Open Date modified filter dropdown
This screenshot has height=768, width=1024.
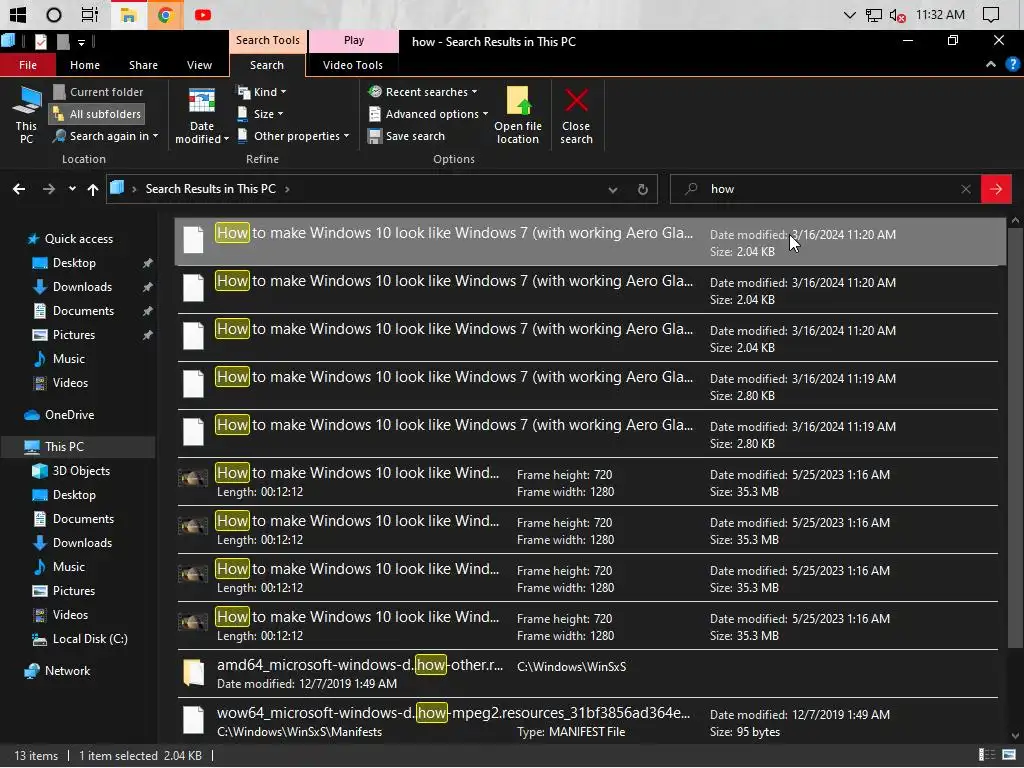[x=202, y=114]
